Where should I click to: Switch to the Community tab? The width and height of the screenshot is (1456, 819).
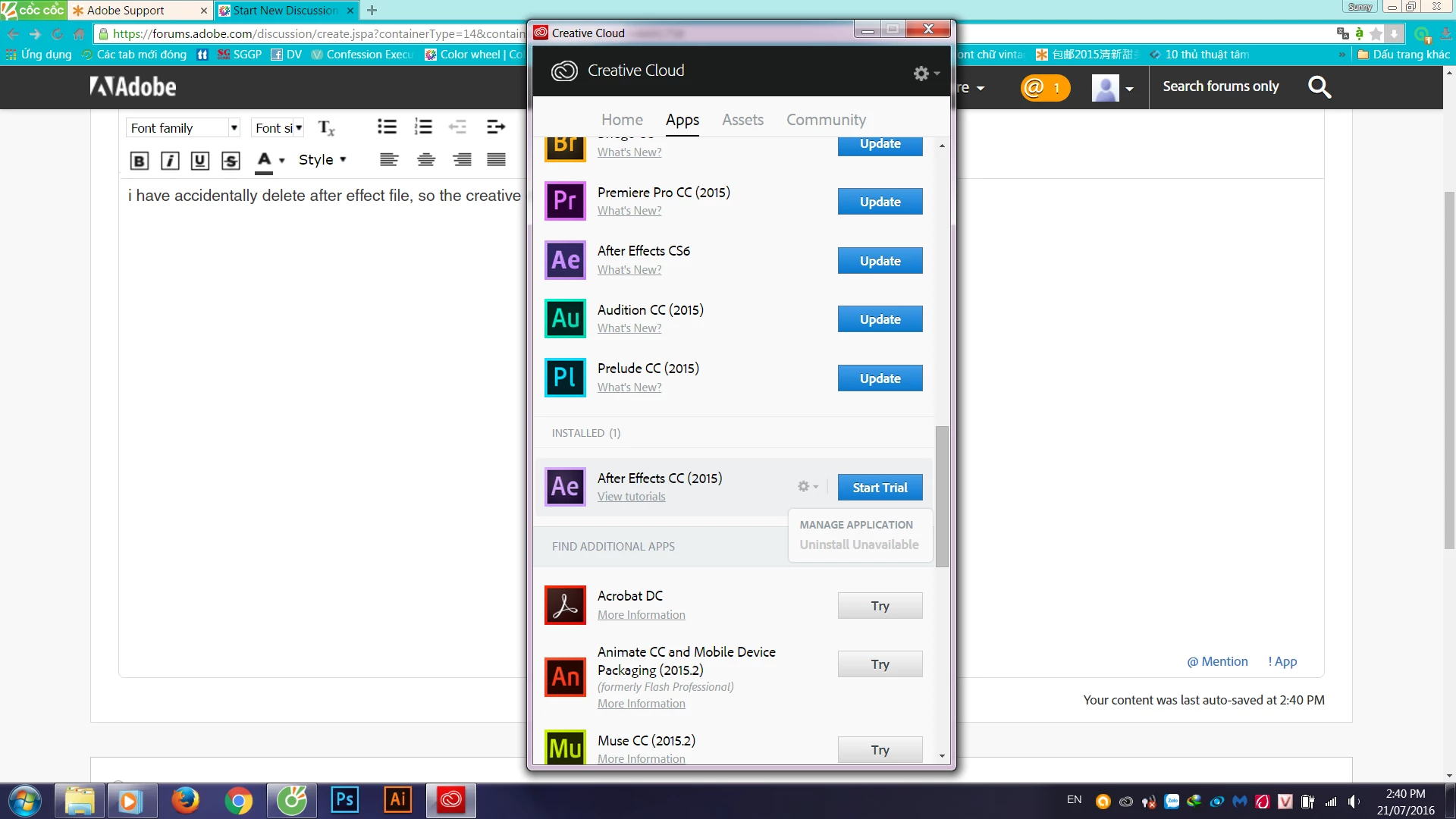pos(826,120)
